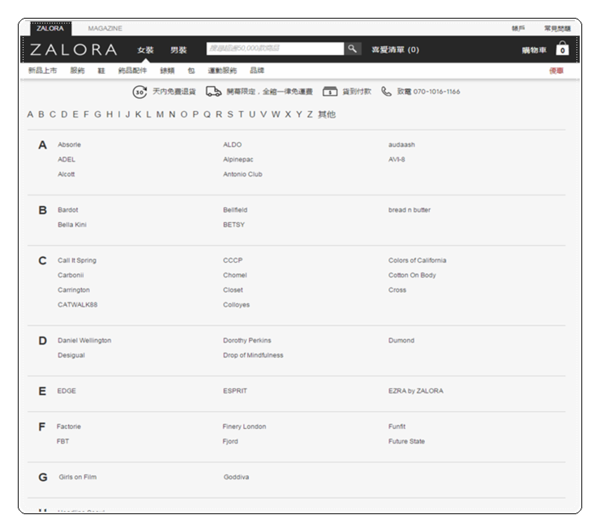Open the Drop of Mindfulness brand
Viewport: 600px width, 532px height.
point(253,355)
